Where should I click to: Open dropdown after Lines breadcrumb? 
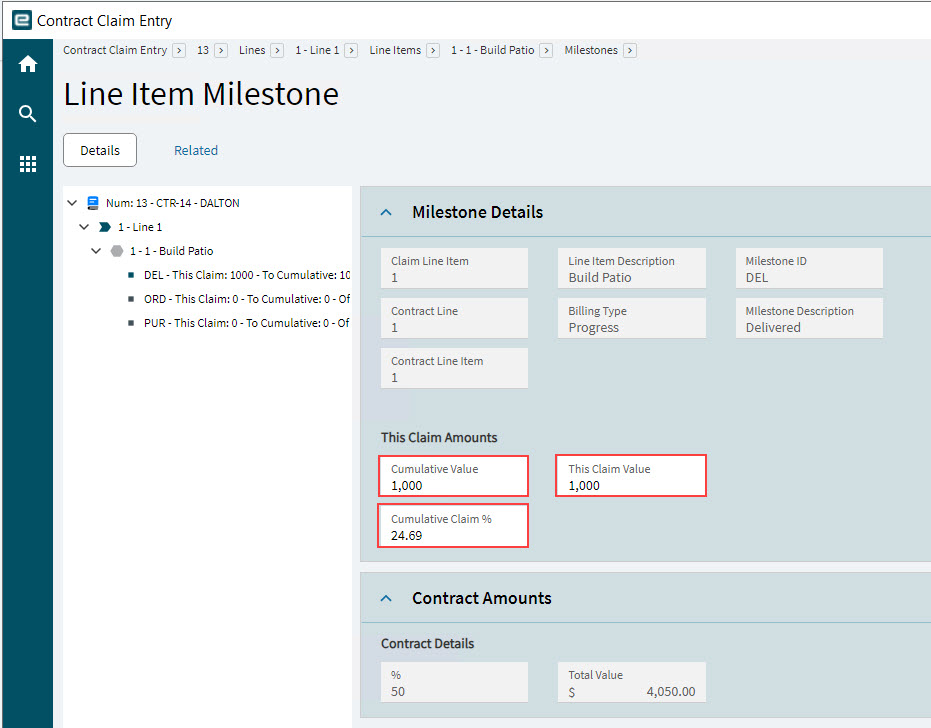pos(277,50)
